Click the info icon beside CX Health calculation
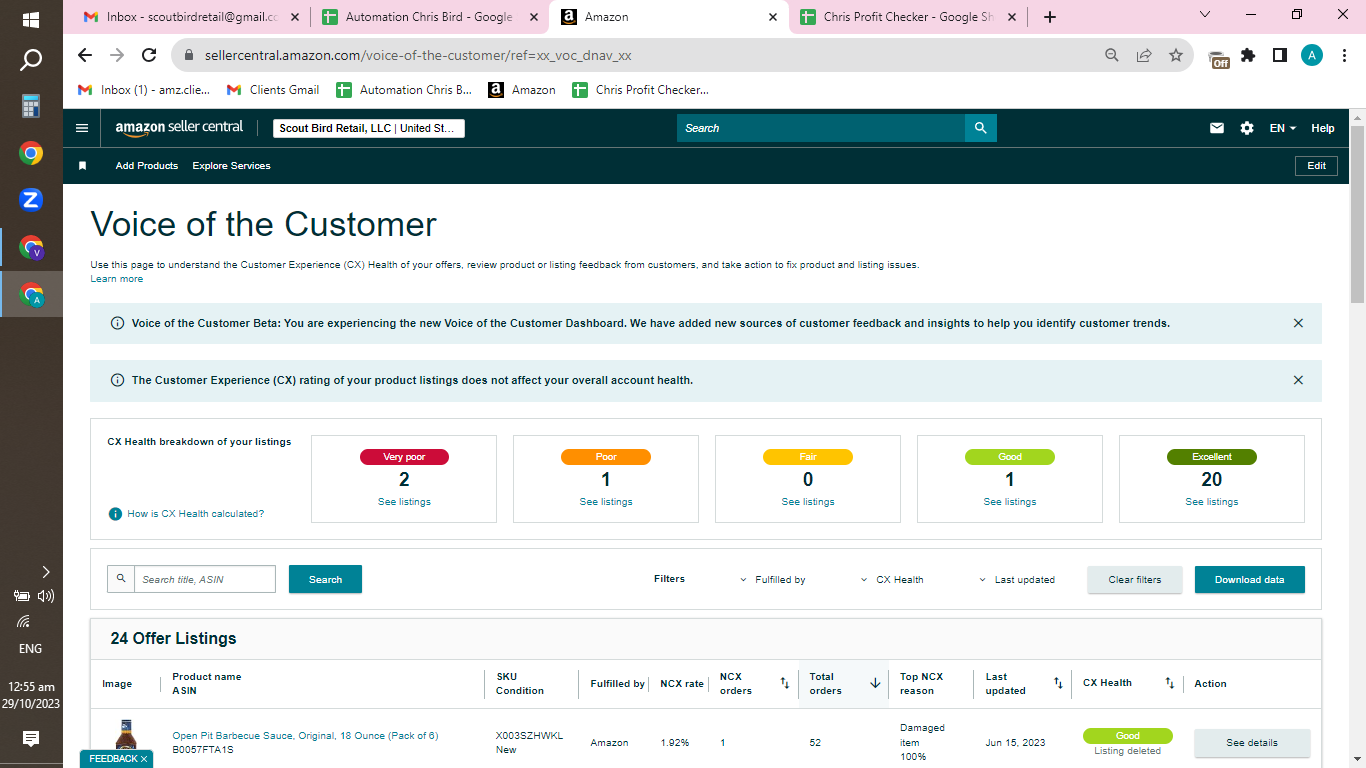1366x768 pixels. point(115,514)
